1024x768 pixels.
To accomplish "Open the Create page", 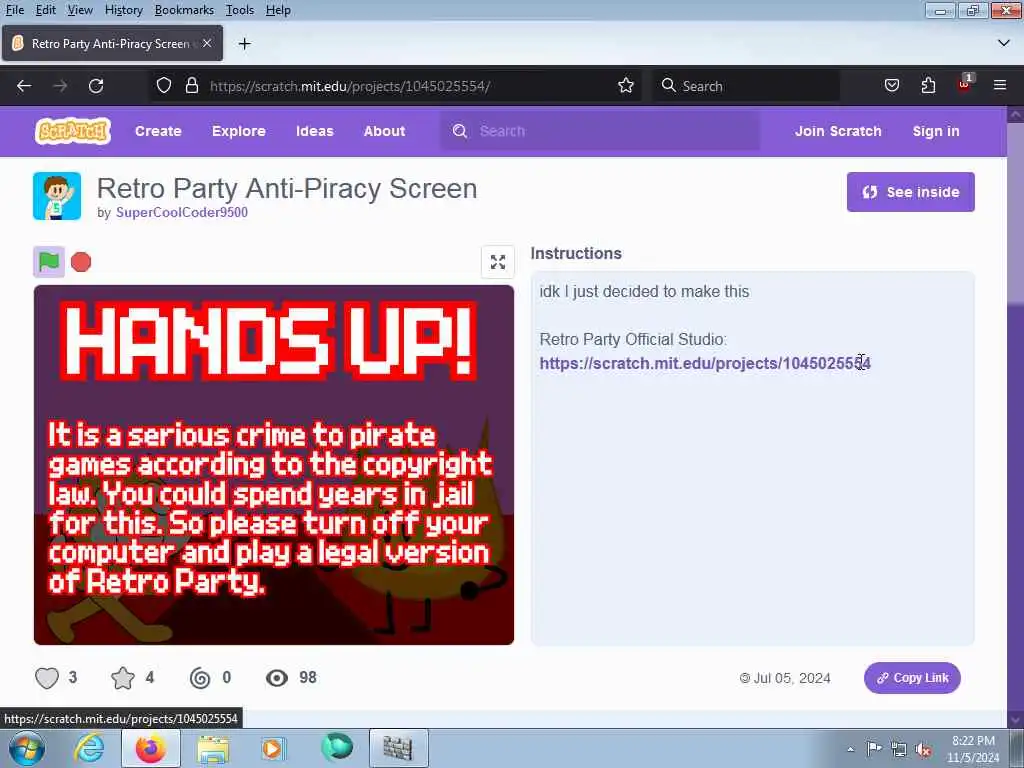I will click(158, 131).
